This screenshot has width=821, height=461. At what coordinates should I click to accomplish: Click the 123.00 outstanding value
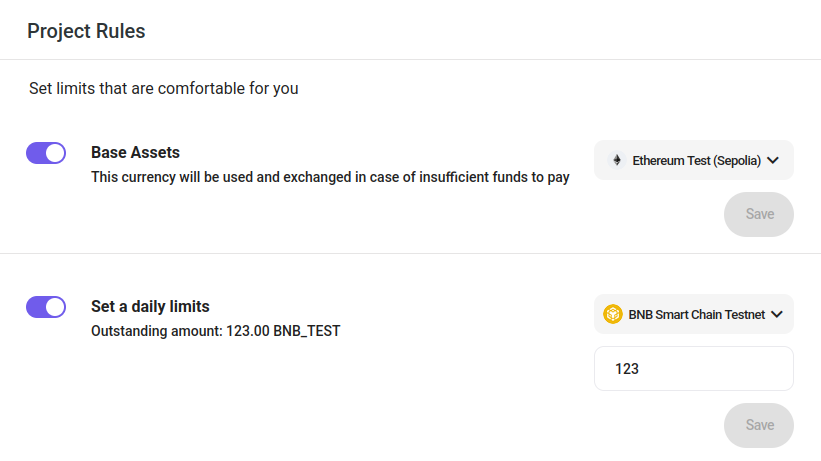(x=248, y=330)
